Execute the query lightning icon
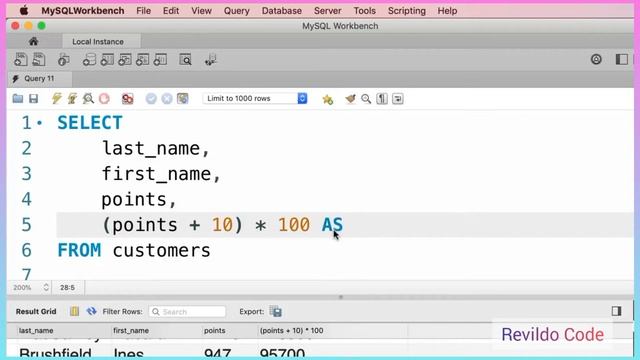The height and width of the screenshot is (360, 640). coord(56,98)
